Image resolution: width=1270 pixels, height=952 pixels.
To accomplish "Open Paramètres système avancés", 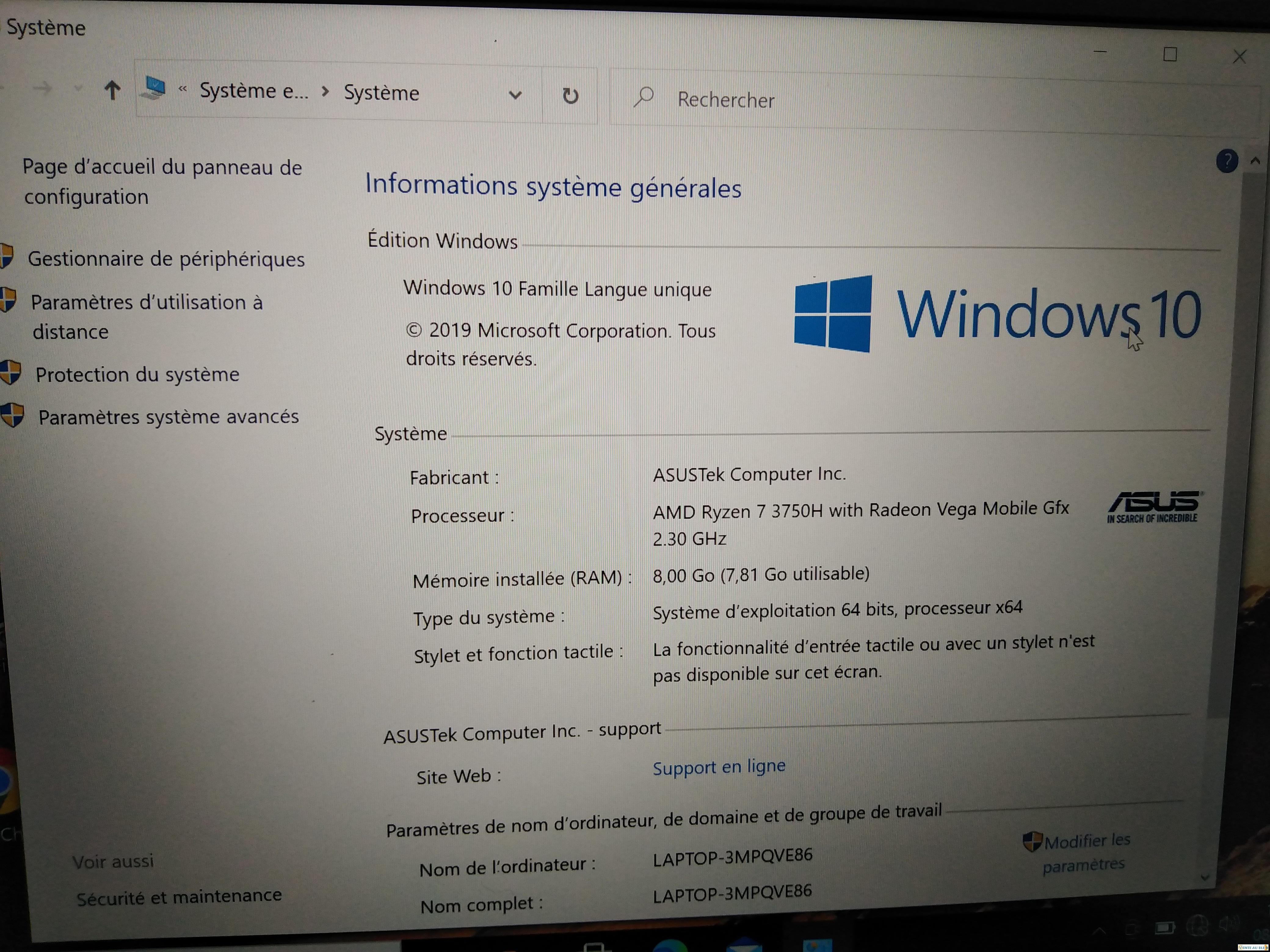I will click(x=168, y=417).
